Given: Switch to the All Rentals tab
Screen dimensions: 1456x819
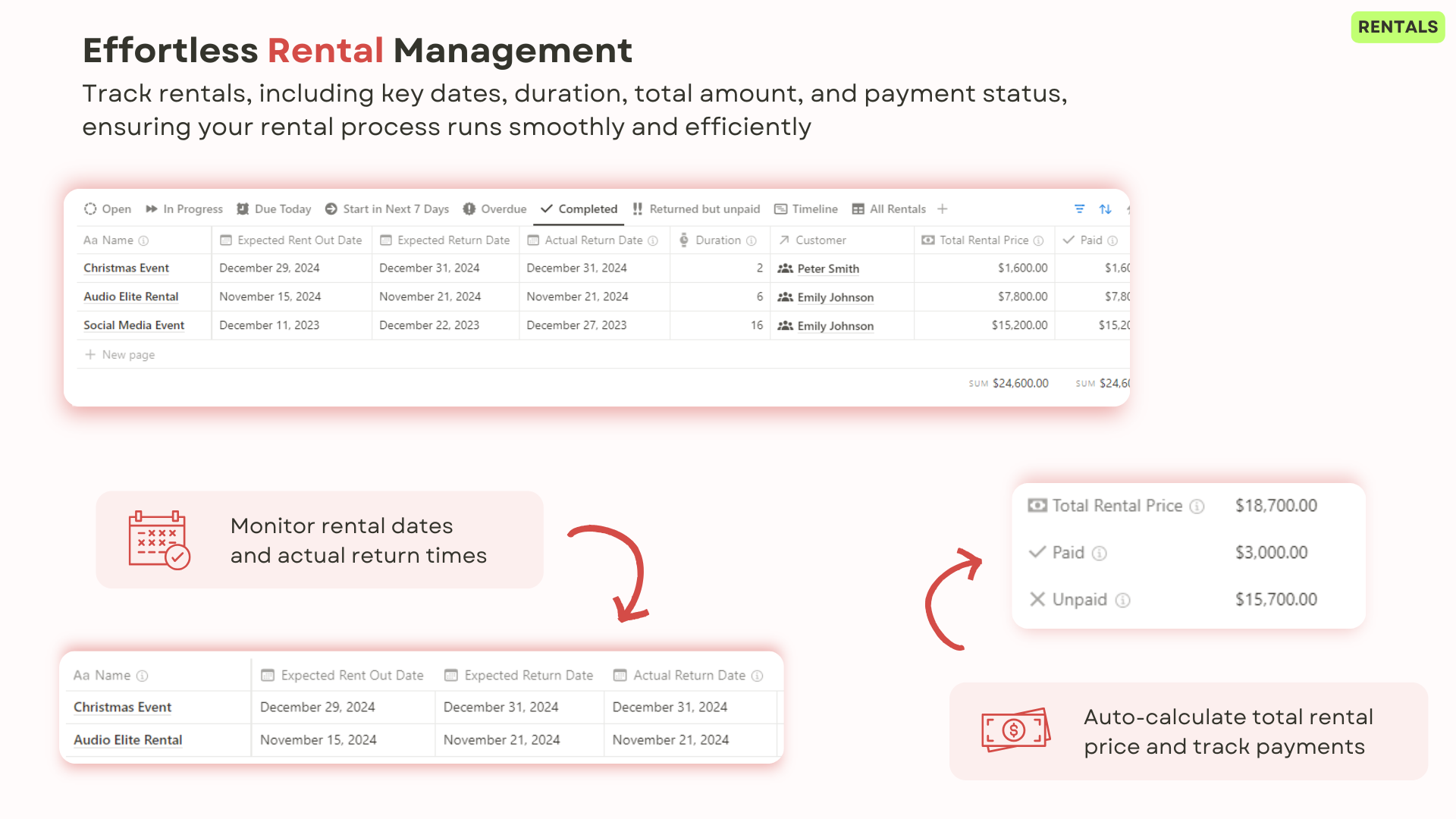Looking at the screenshot, I should click(x=897, y=209).
